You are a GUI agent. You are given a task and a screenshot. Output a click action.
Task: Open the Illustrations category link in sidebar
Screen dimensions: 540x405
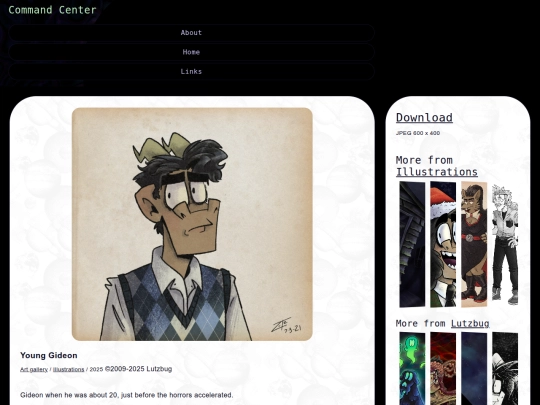click(x=437, y=172)
